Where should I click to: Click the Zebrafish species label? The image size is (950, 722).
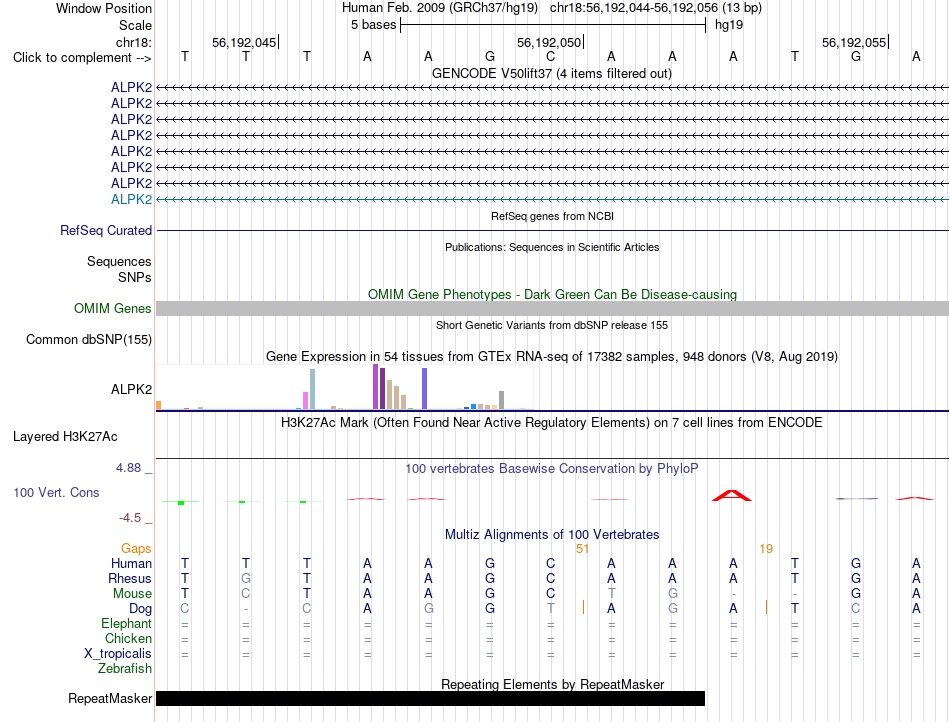(x=125, y=669)
